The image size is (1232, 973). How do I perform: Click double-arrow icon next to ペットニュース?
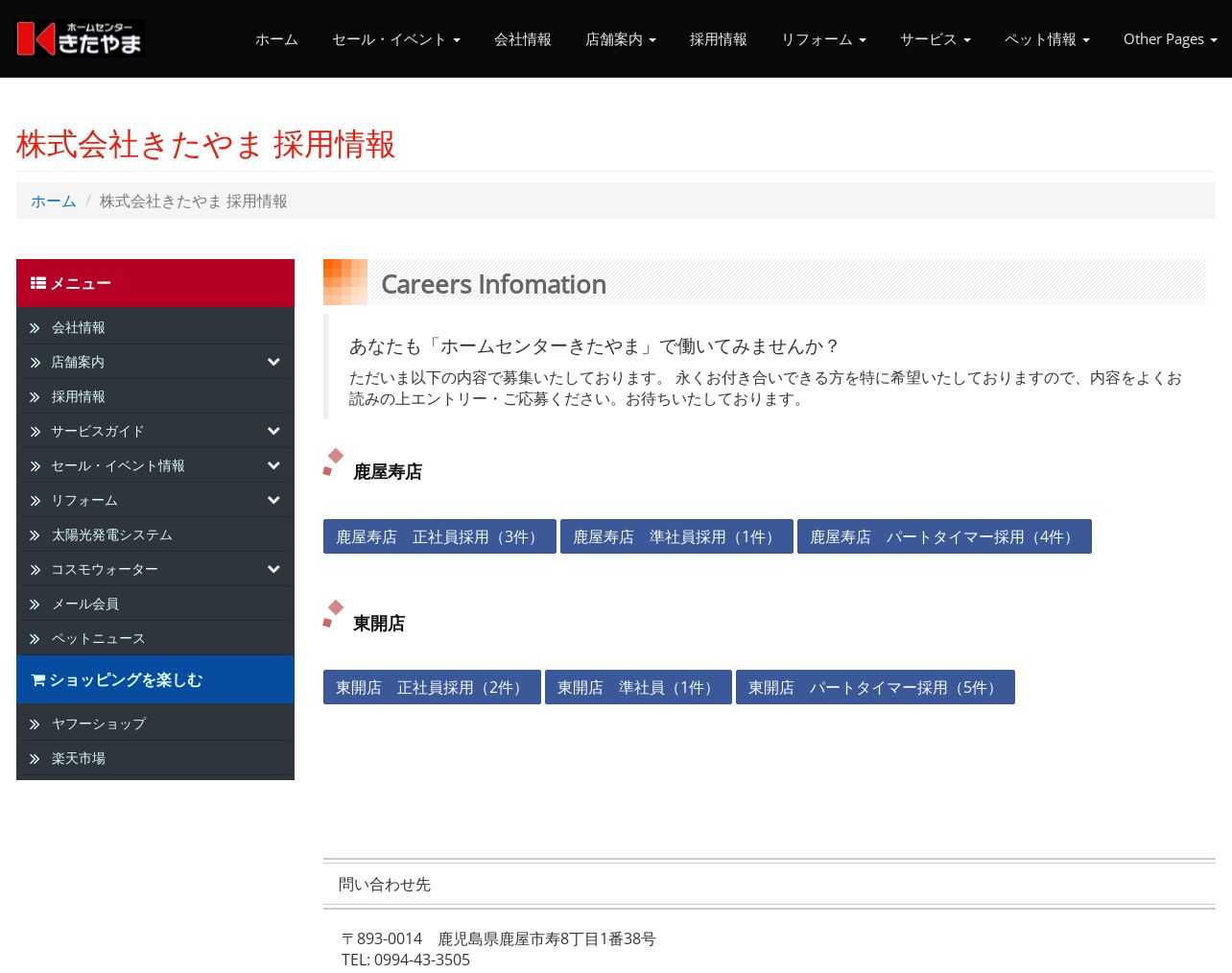(x=35, y=639)
